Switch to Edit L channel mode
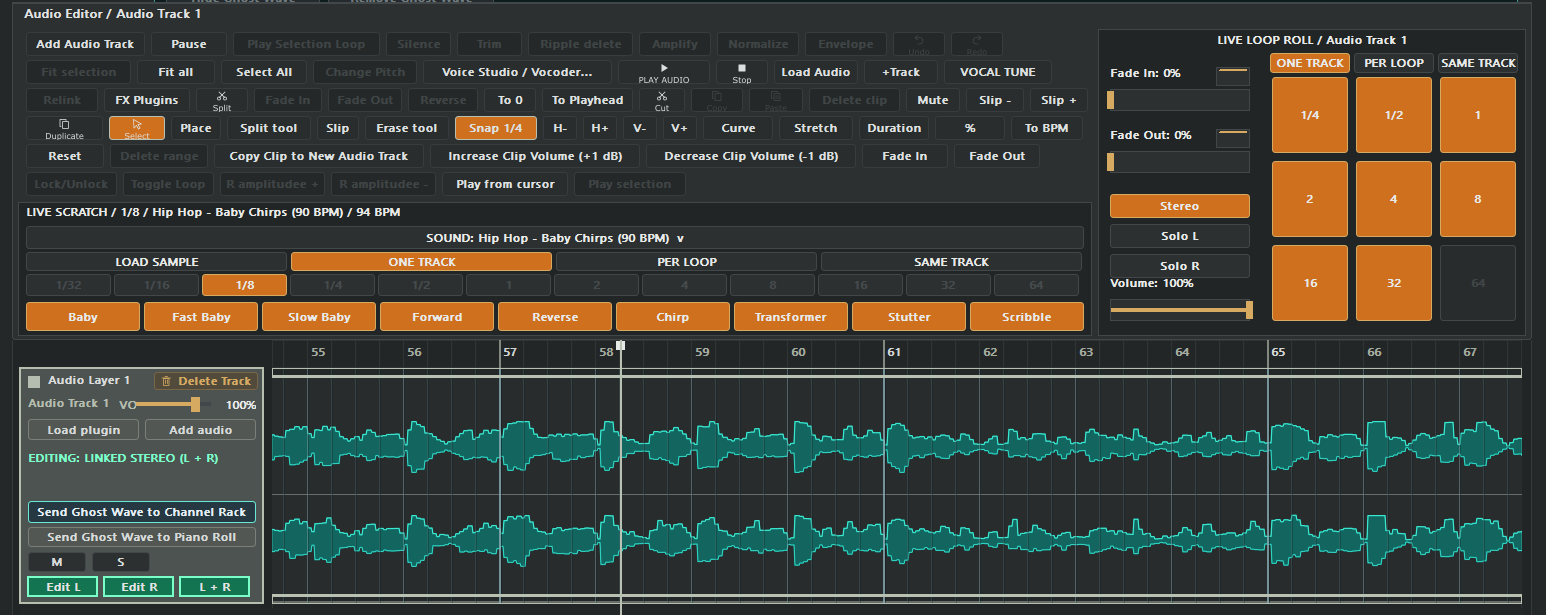The height and width of the screenshot is (615, 1546). tap(63, 587)
